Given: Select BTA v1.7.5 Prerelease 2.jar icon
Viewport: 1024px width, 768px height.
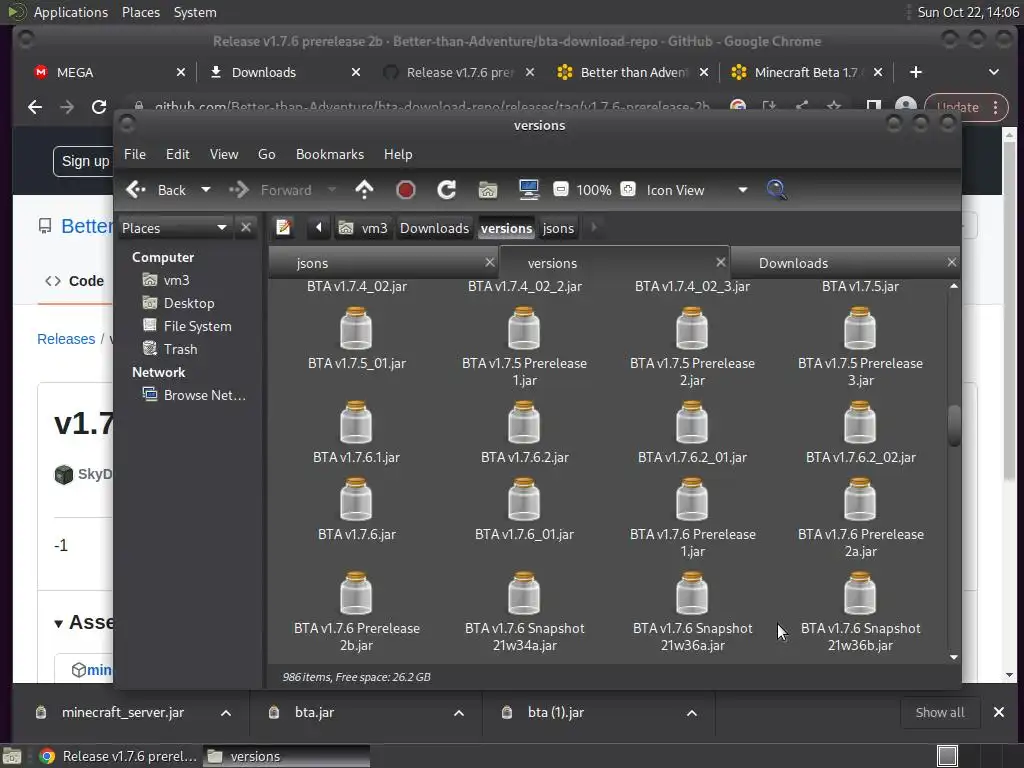Looking at the screenshot, I should 692,328.
